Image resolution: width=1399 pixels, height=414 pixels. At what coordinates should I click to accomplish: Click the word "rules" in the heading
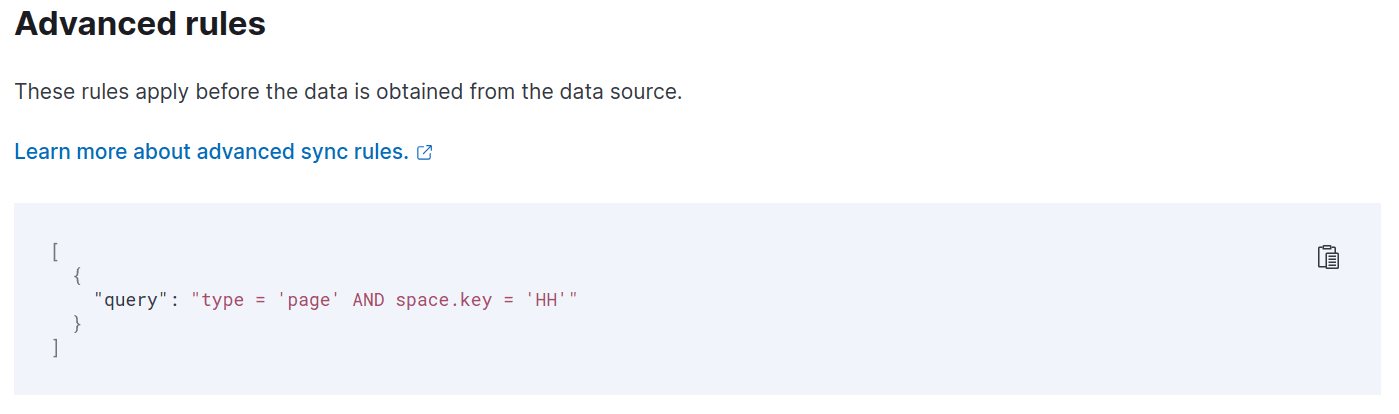pos(224,25)
